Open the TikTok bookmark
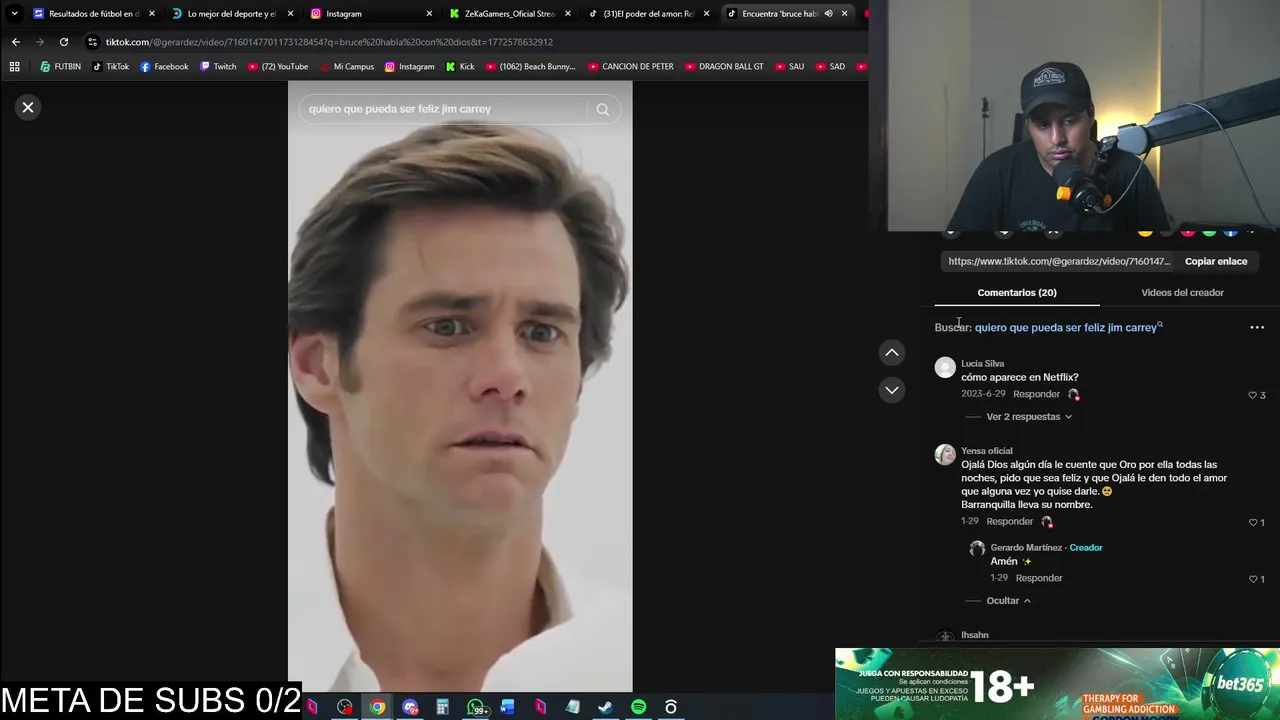This screenshot has height=720, width=1280. tap(110, 67)
